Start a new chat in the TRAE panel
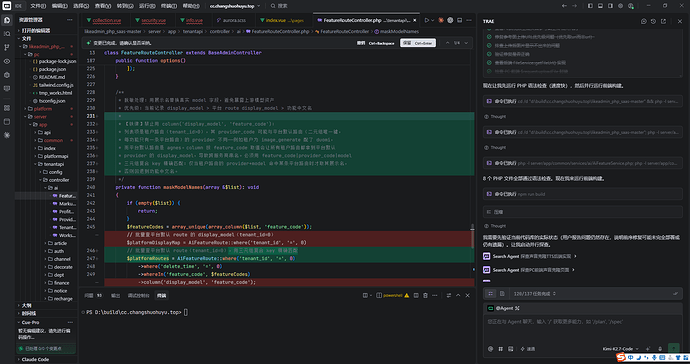 pyautogui.click(x=643, y=21)
